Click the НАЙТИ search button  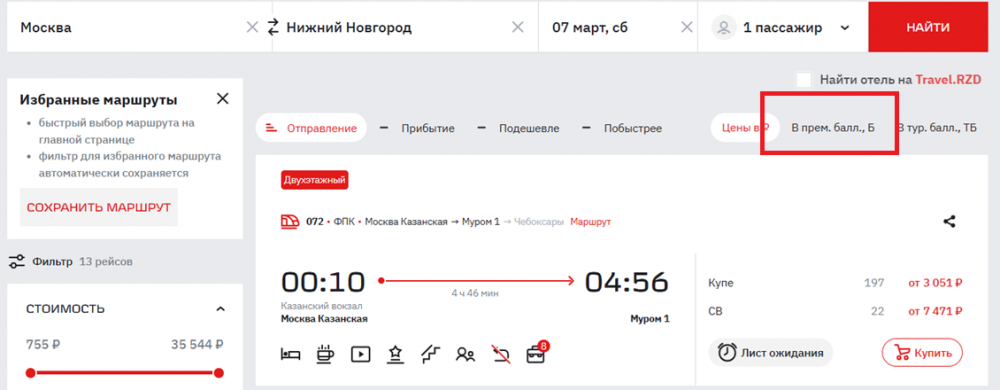tap(928, 27)
